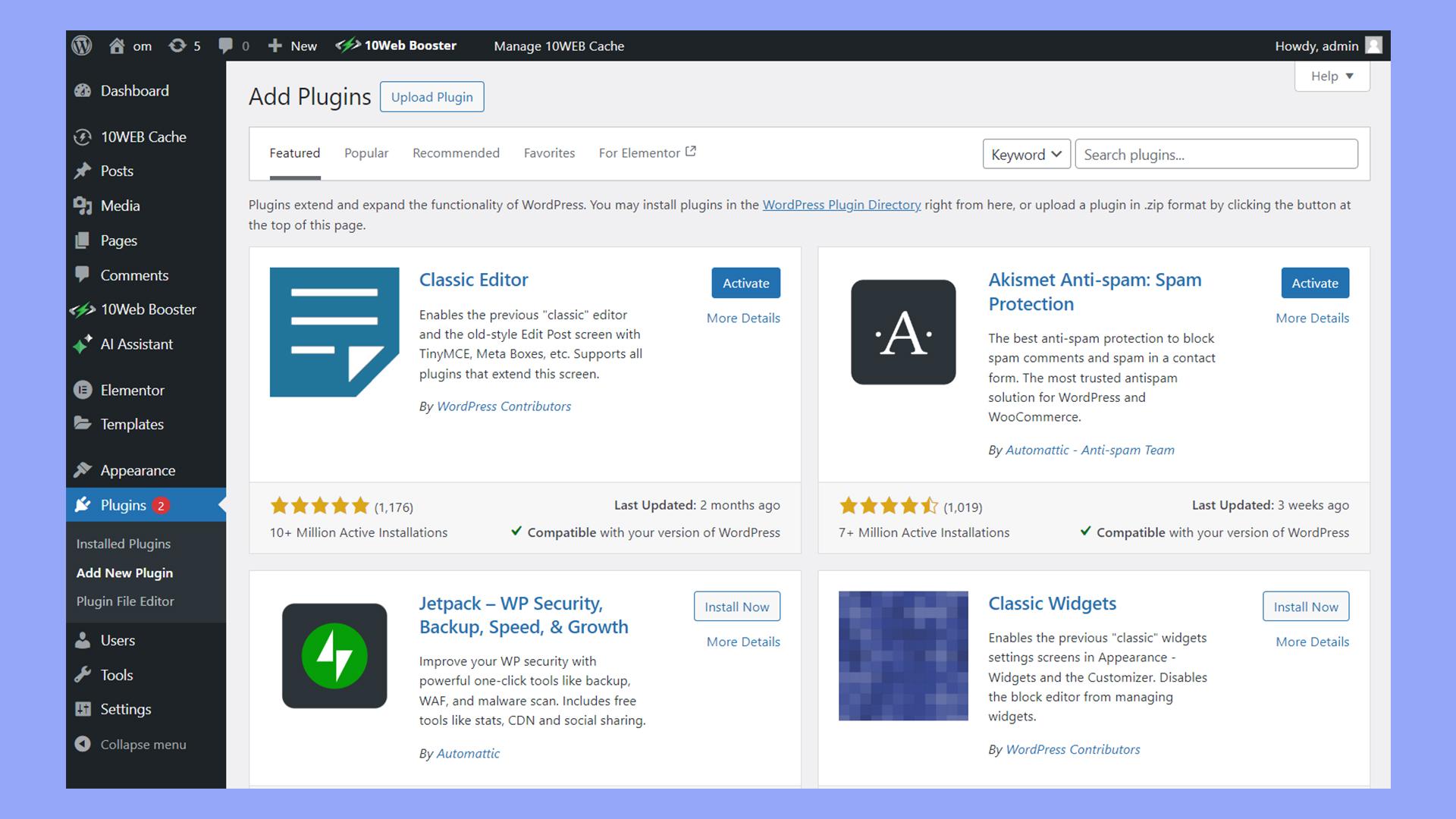Click the AI Assistant menu icon
This screenshot has height=819, width=1456.
pos(82,344)
